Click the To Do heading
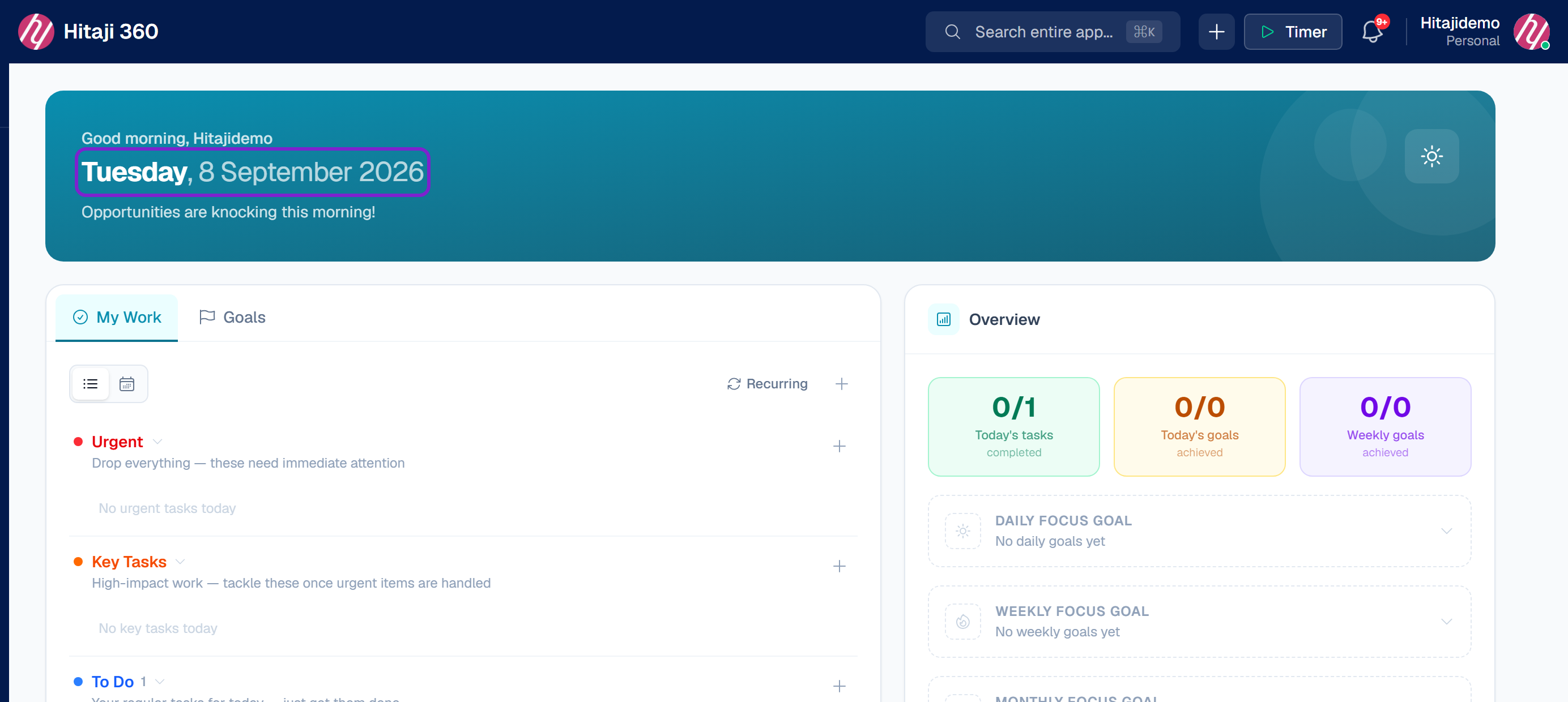Screen dimensions: 1568x702 click(x=113, y=681)
